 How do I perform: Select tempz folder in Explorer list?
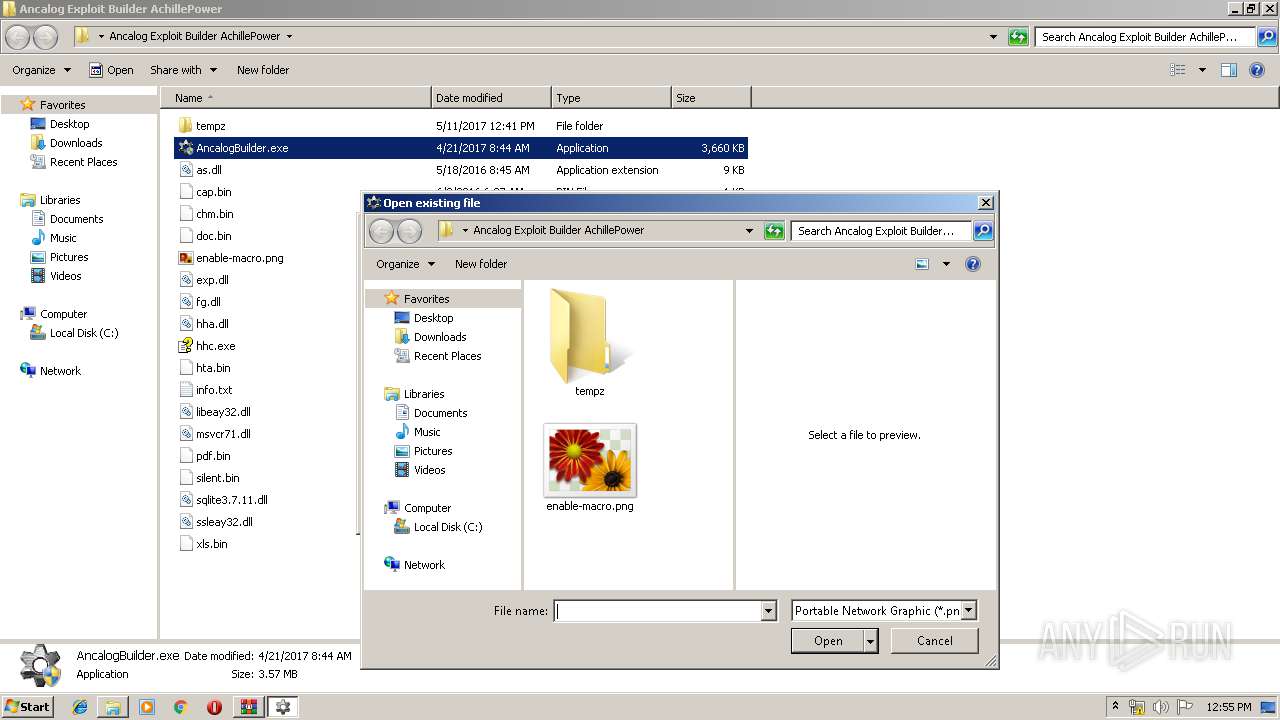[x=461, y=126]
